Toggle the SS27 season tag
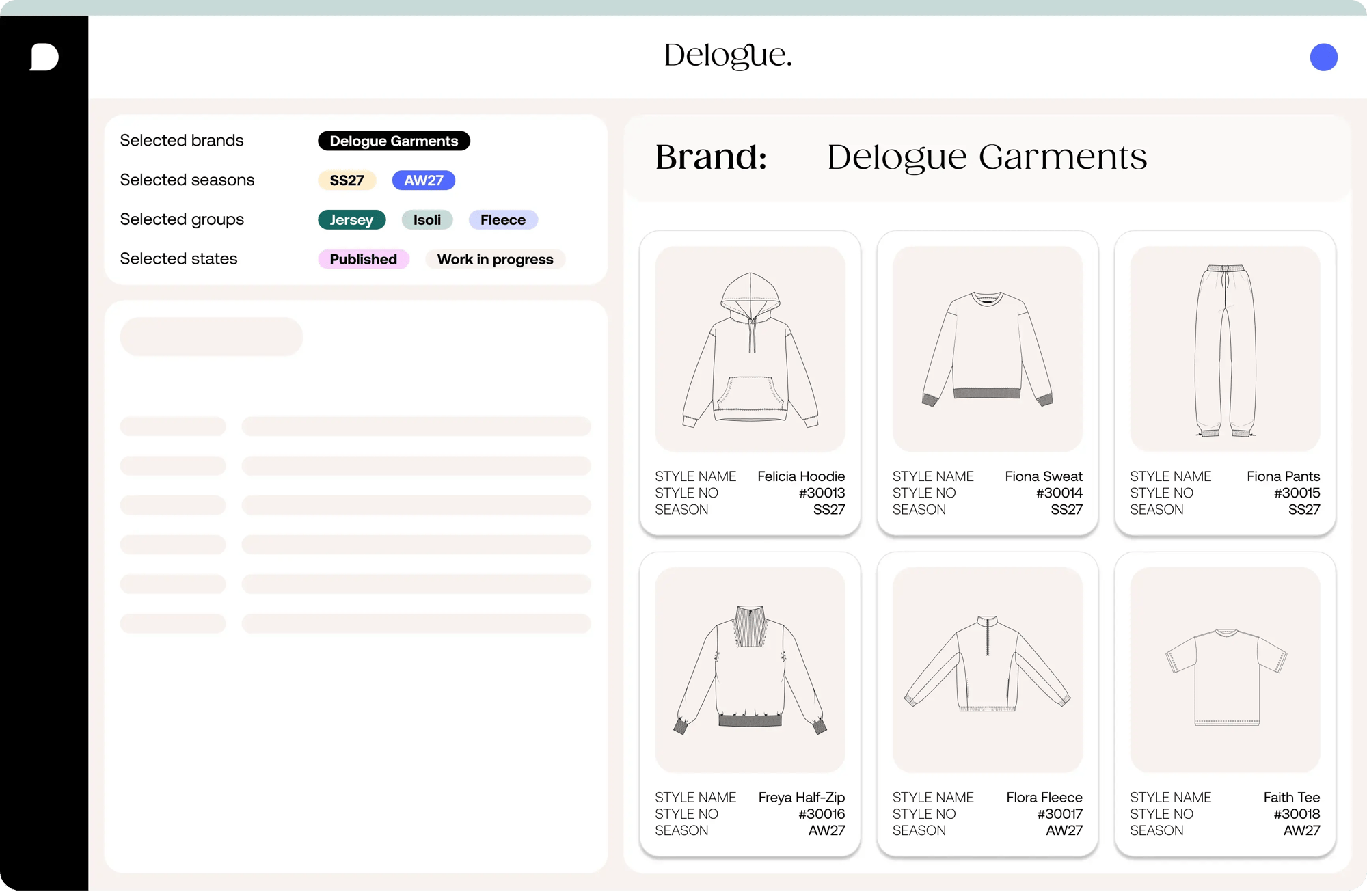Image resolution: width=1367 pixels, height=896 pixels. tap(347, 180)
